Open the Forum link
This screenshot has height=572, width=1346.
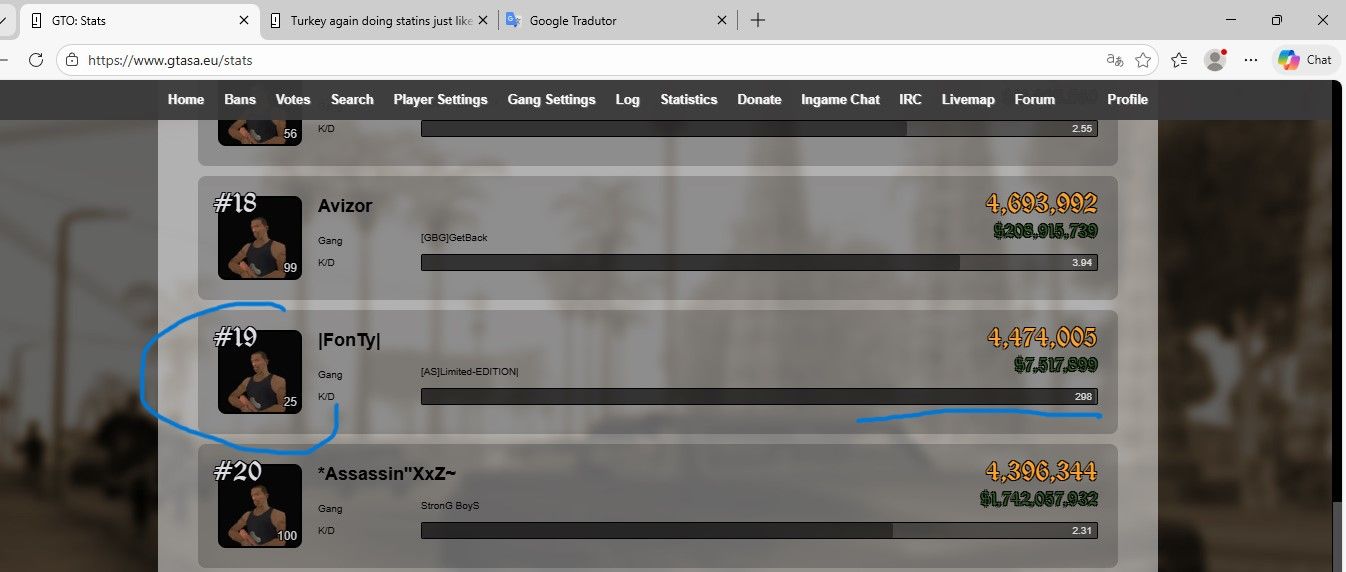click(1034, 99)
